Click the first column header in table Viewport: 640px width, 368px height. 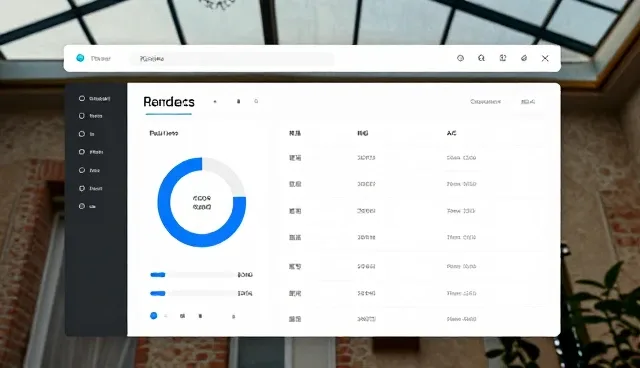pyautogui.click(x=295, y=133)
